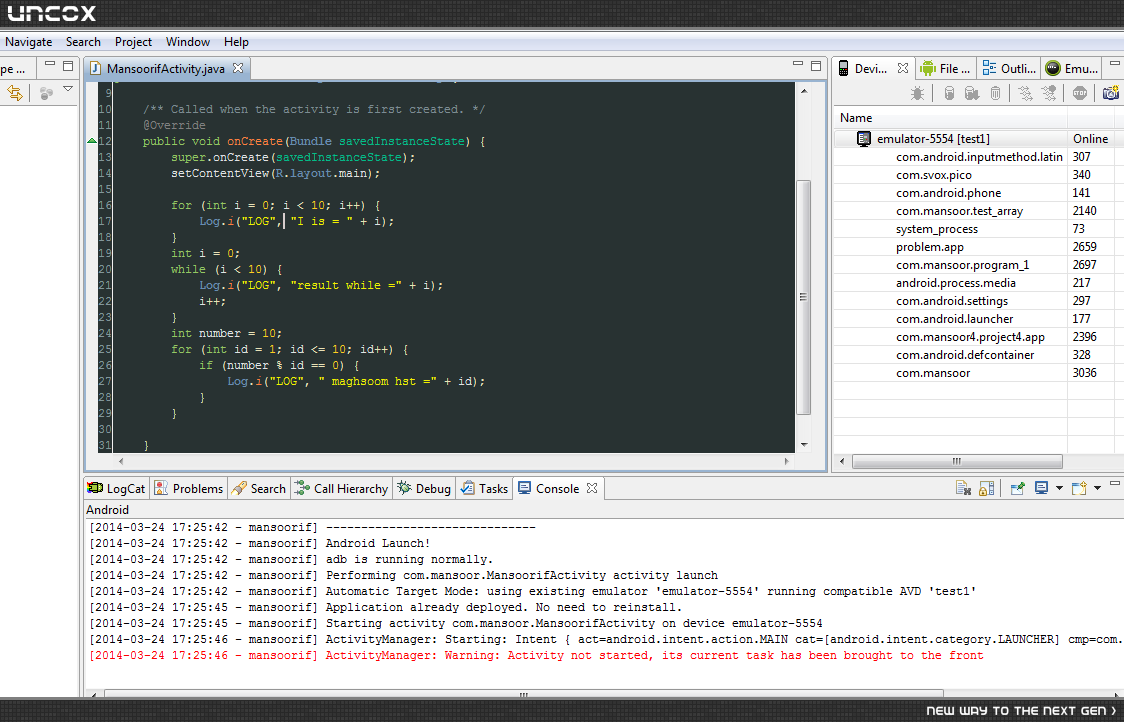Toggle Scroll Lock in Console toolbar
Viewport: 1124px width, 722px height.
click(x=986, y=488)
